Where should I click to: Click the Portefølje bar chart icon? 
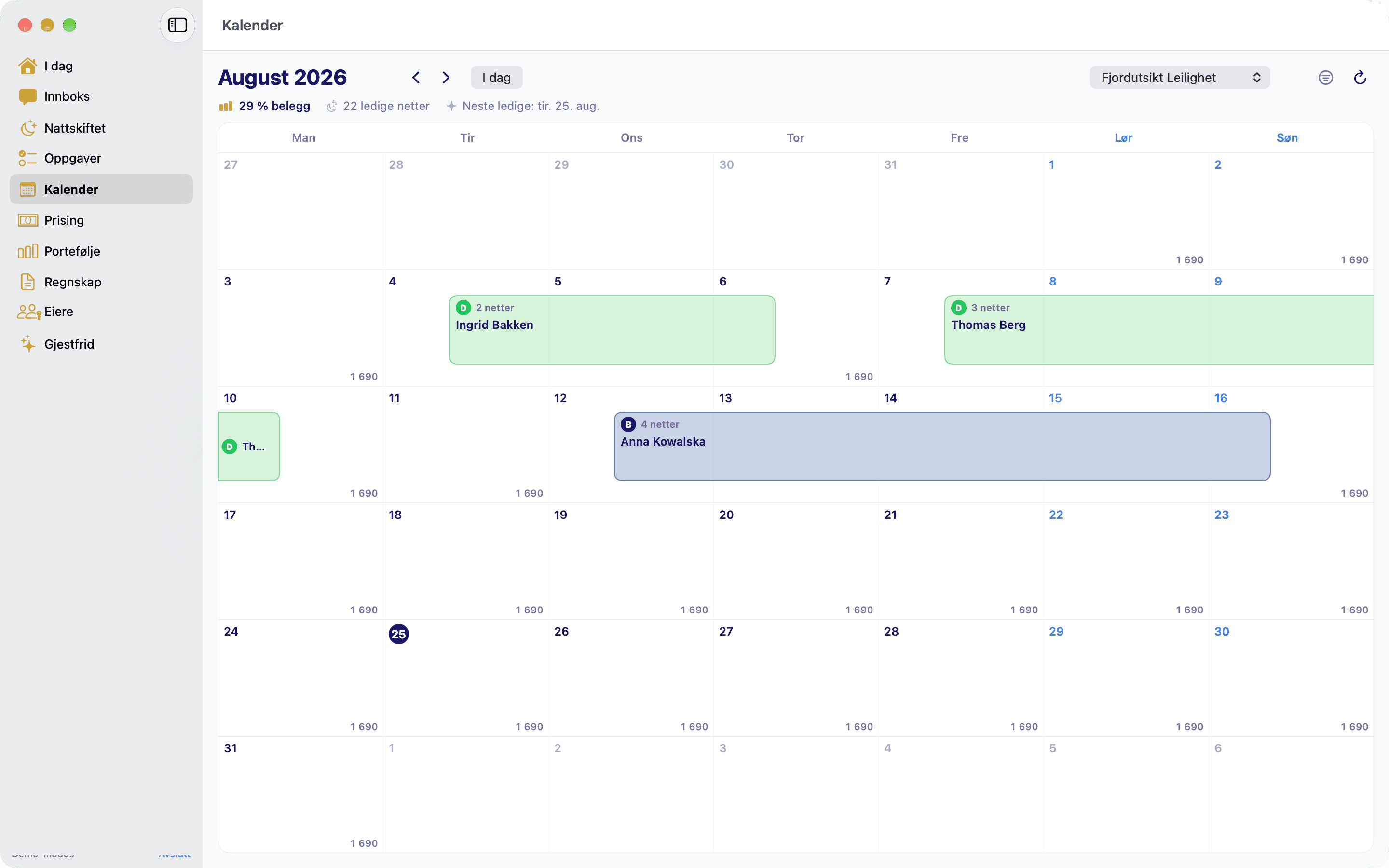point(27,251)
